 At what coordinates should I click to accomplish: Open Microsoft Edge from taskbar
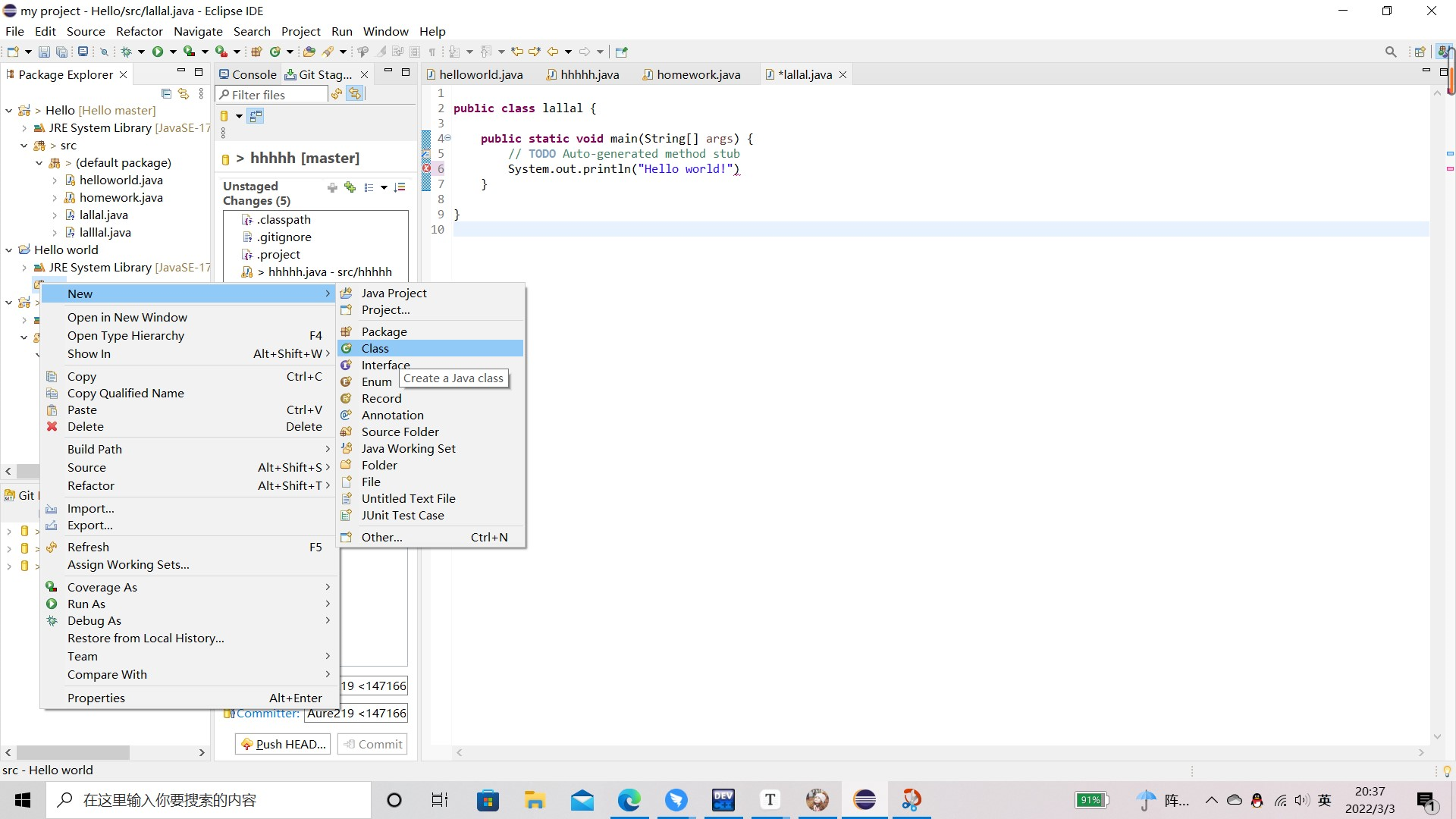629,800
